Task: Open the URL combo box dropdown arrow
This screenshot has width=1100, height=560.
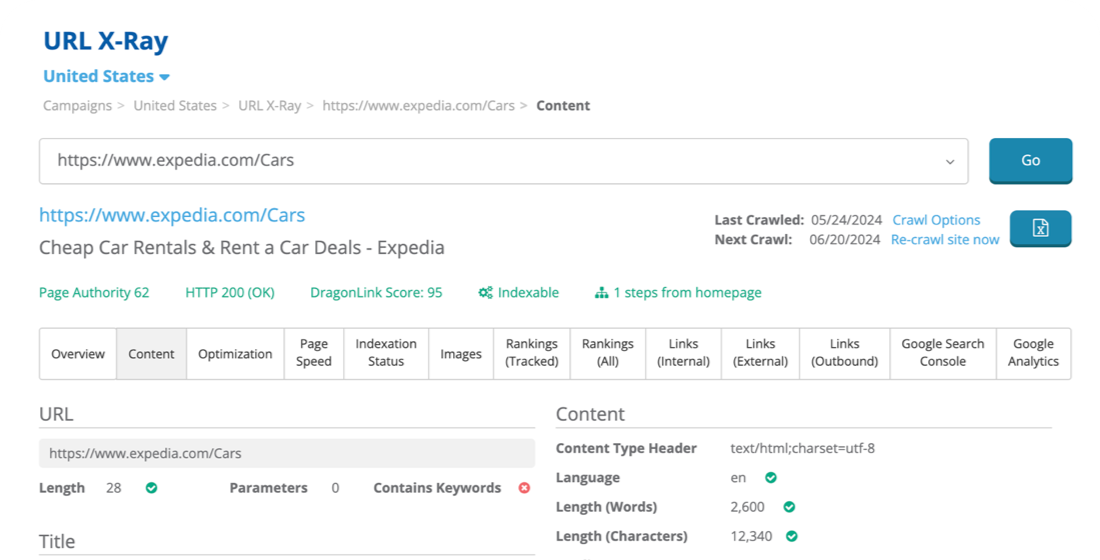Action: (950, 161)
